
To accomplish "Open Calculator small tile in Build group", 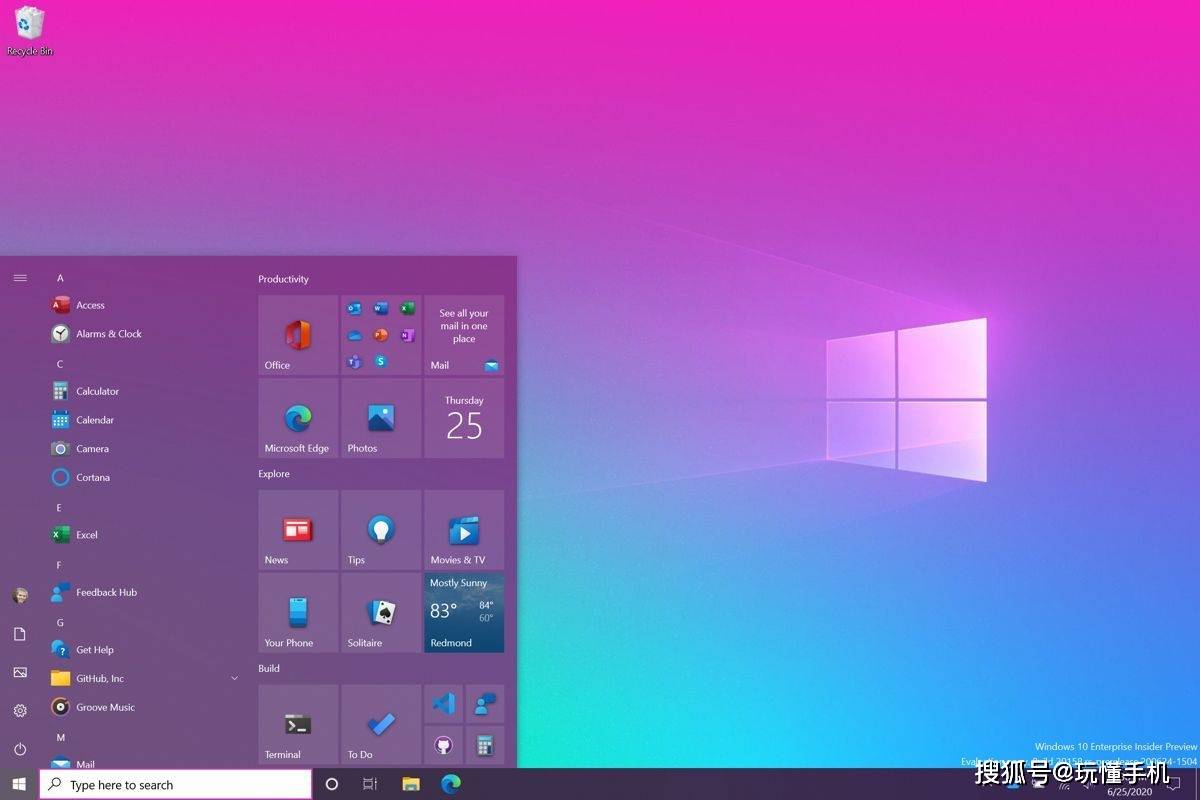I will 485,745.
